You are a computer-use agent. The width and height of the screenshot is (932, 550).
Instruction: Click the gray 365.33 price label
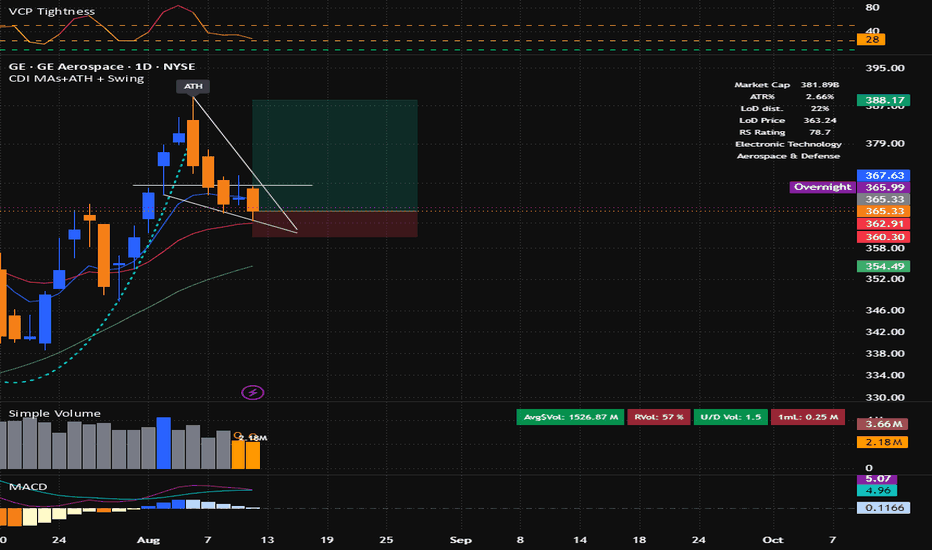(x=884, y=199)
